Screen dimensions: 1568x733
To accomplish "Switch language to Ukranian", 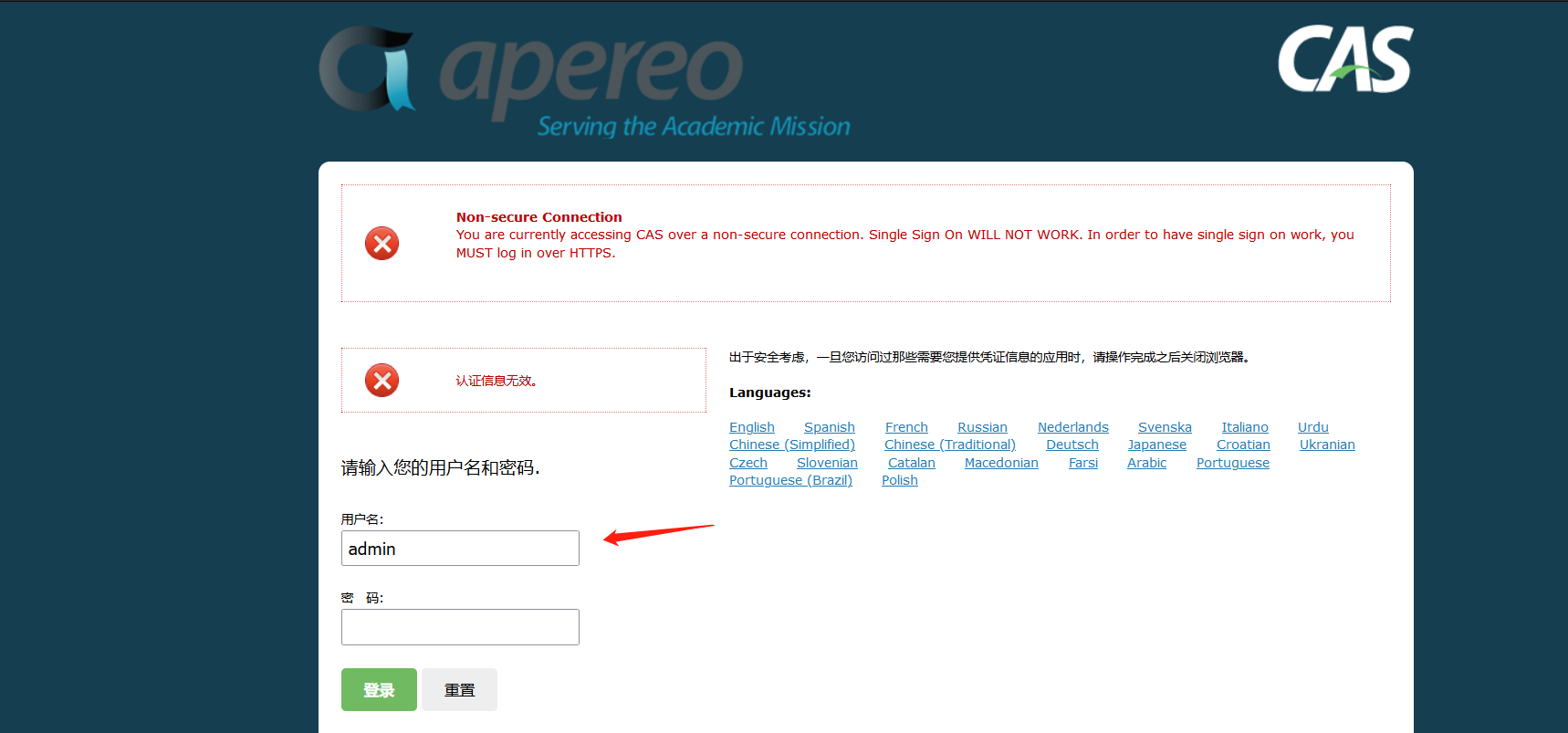I will 1327,445.
